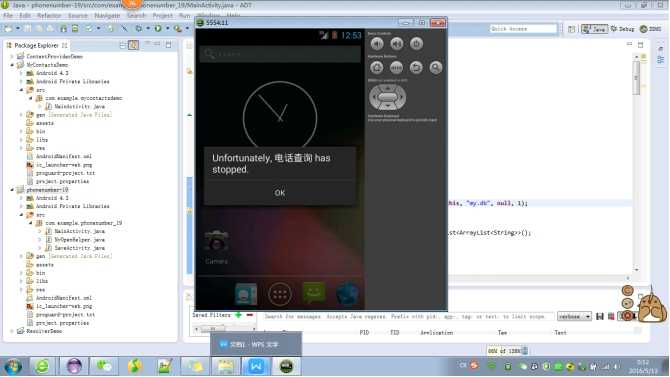Open the Refactor menu

(49, 15)
